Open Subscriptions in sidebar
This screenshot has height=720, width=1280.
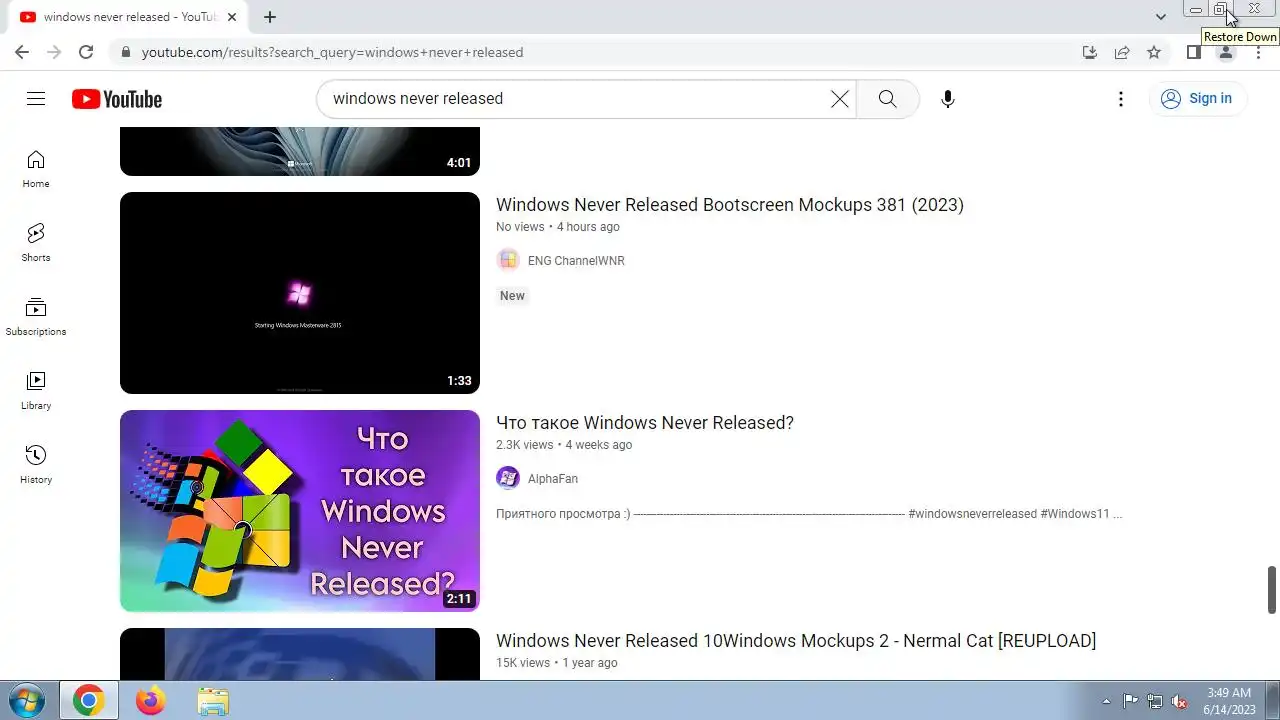tap(36, 317)
